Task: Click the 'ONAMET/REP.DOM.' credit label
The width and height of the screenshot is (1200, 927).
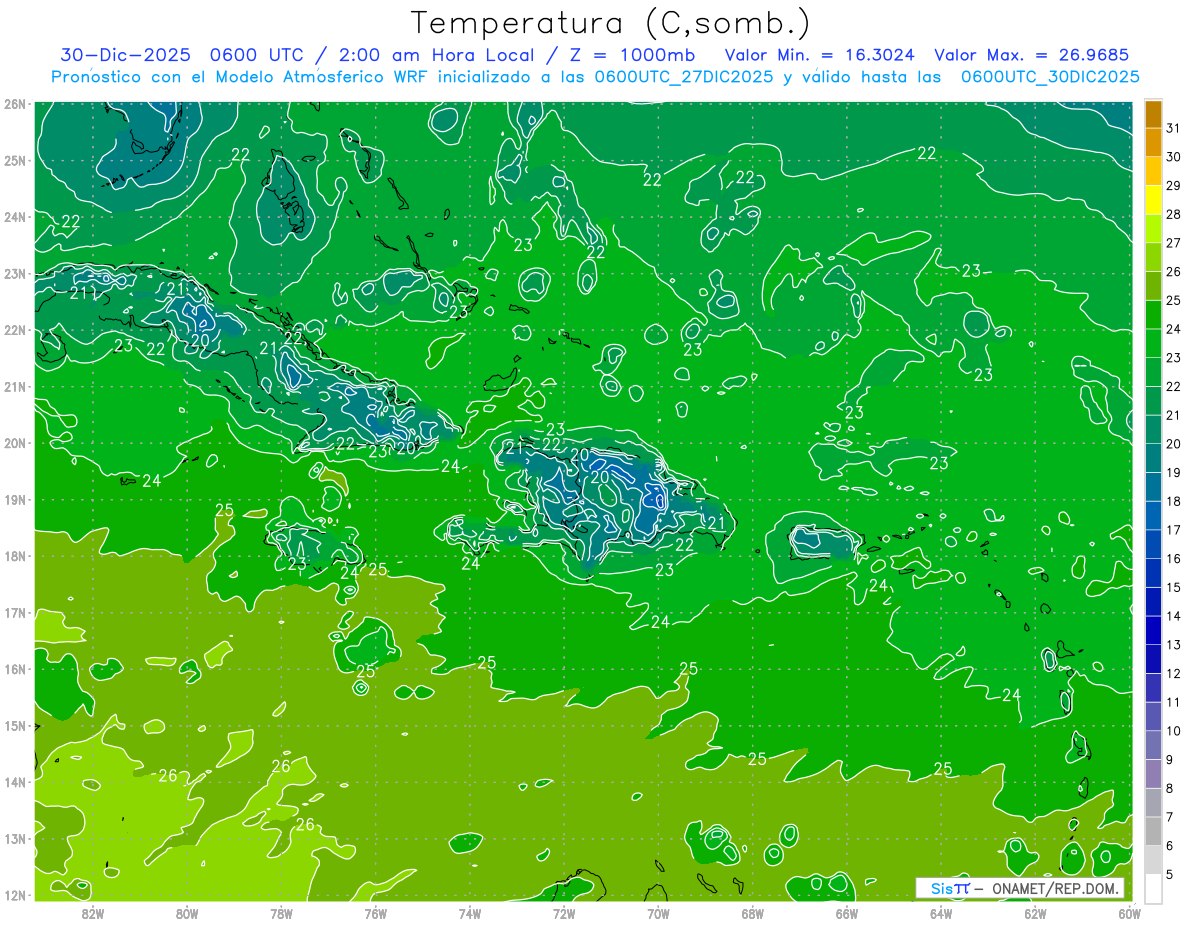Action: click(x=1054, y=888)
